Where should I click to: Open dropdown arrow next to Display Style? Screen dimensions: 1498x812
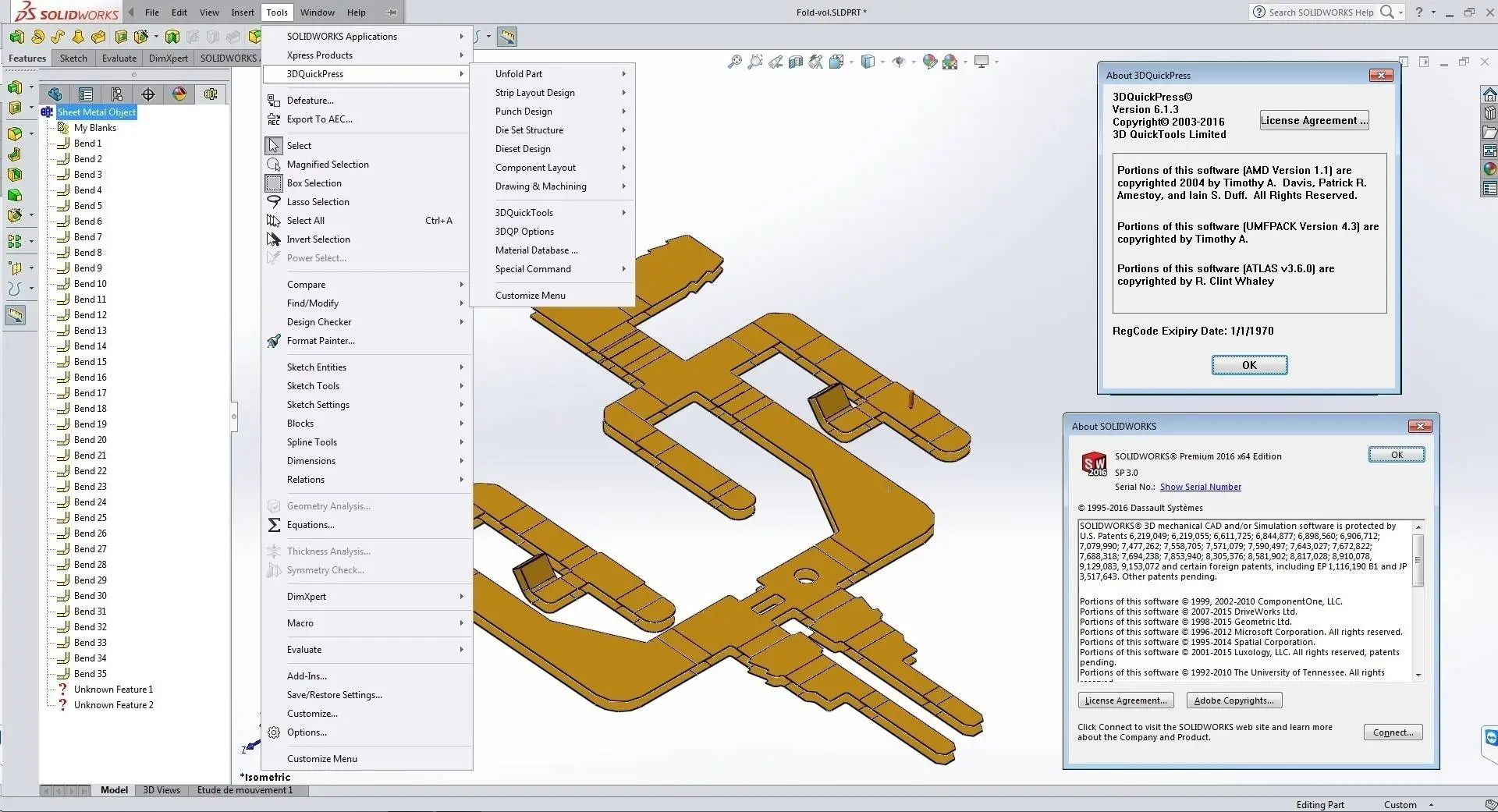click(882, 62)
